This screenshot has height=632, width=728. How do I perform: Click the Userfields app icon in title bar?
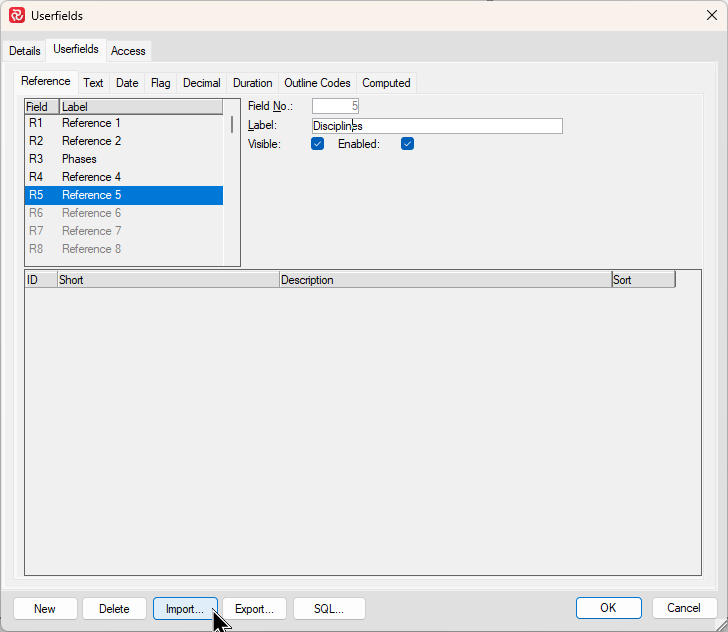(x=17, y=16)
